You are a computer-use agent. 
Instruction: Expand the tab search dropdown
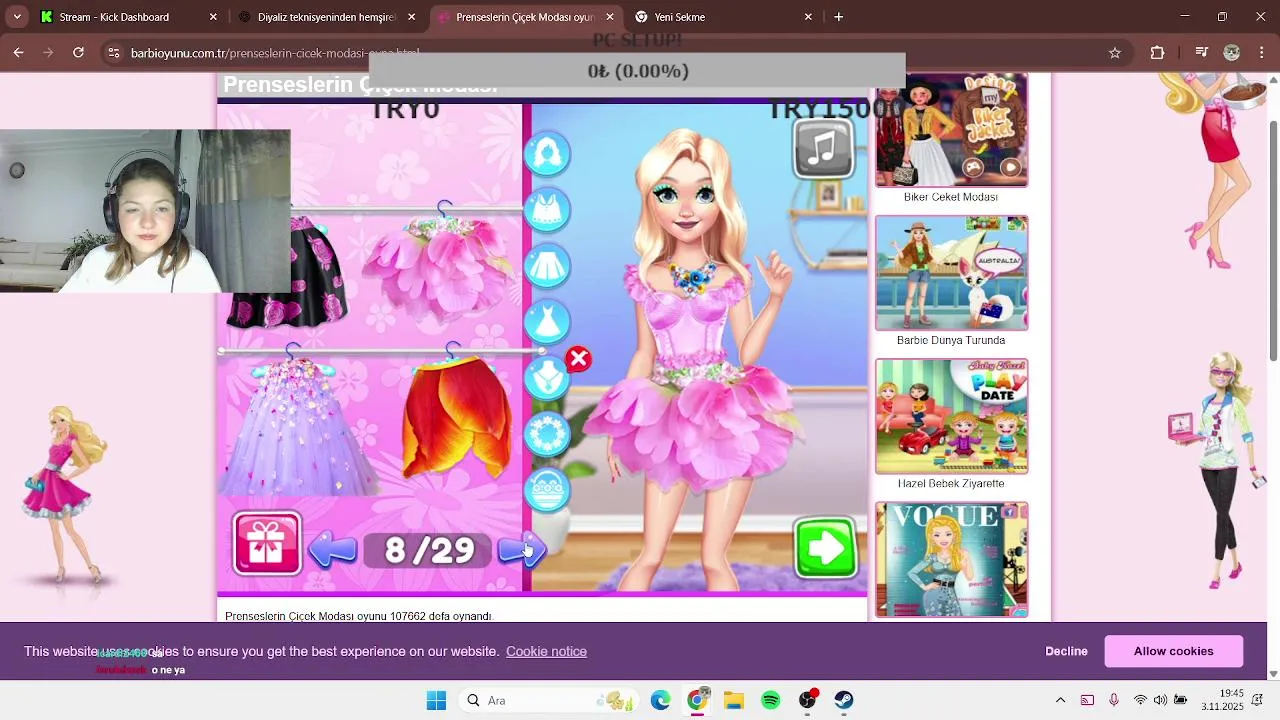pos(17,17)
